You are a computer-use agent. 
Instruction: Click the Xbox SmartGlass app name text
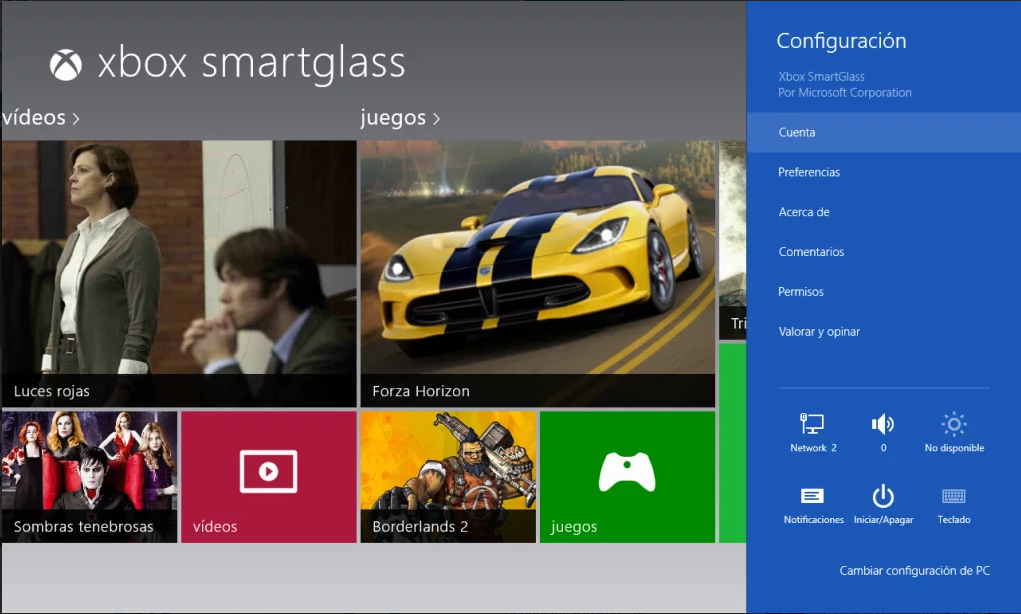pyautogui.click(x=821, y=76)
